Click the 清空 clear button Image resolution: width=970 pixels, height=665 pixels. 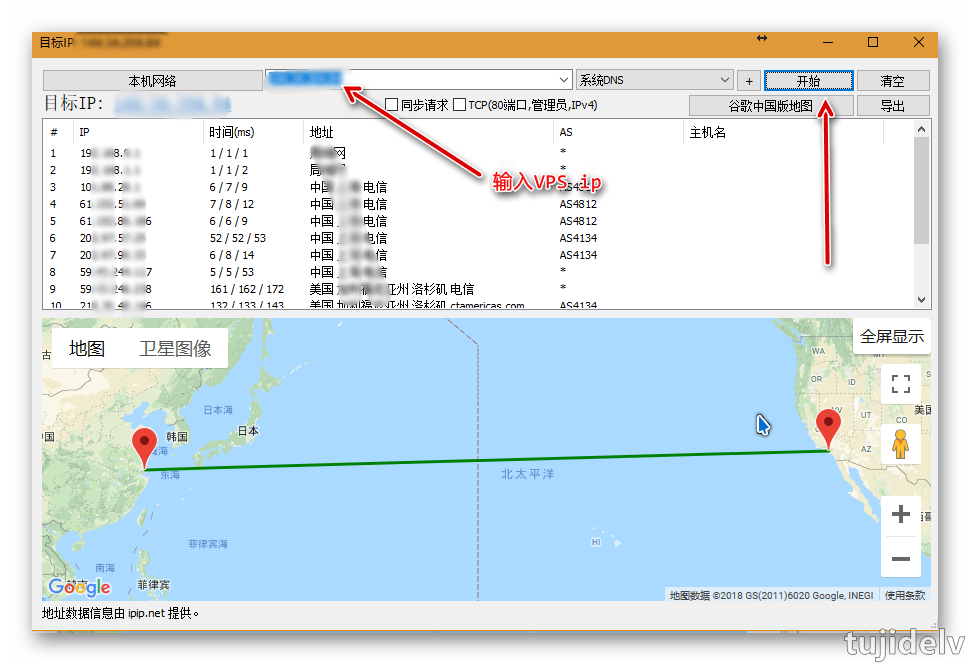click(892, 81)
